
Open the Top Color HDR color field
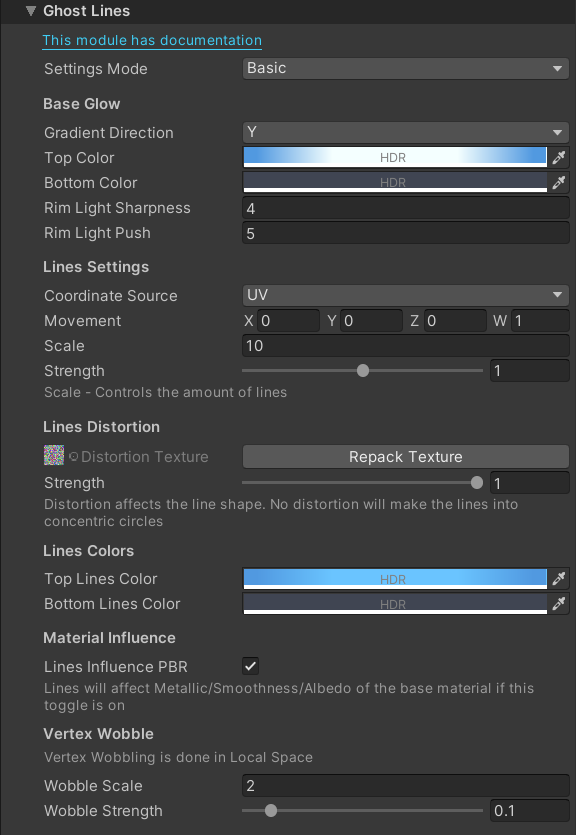(x=393, y=157)
